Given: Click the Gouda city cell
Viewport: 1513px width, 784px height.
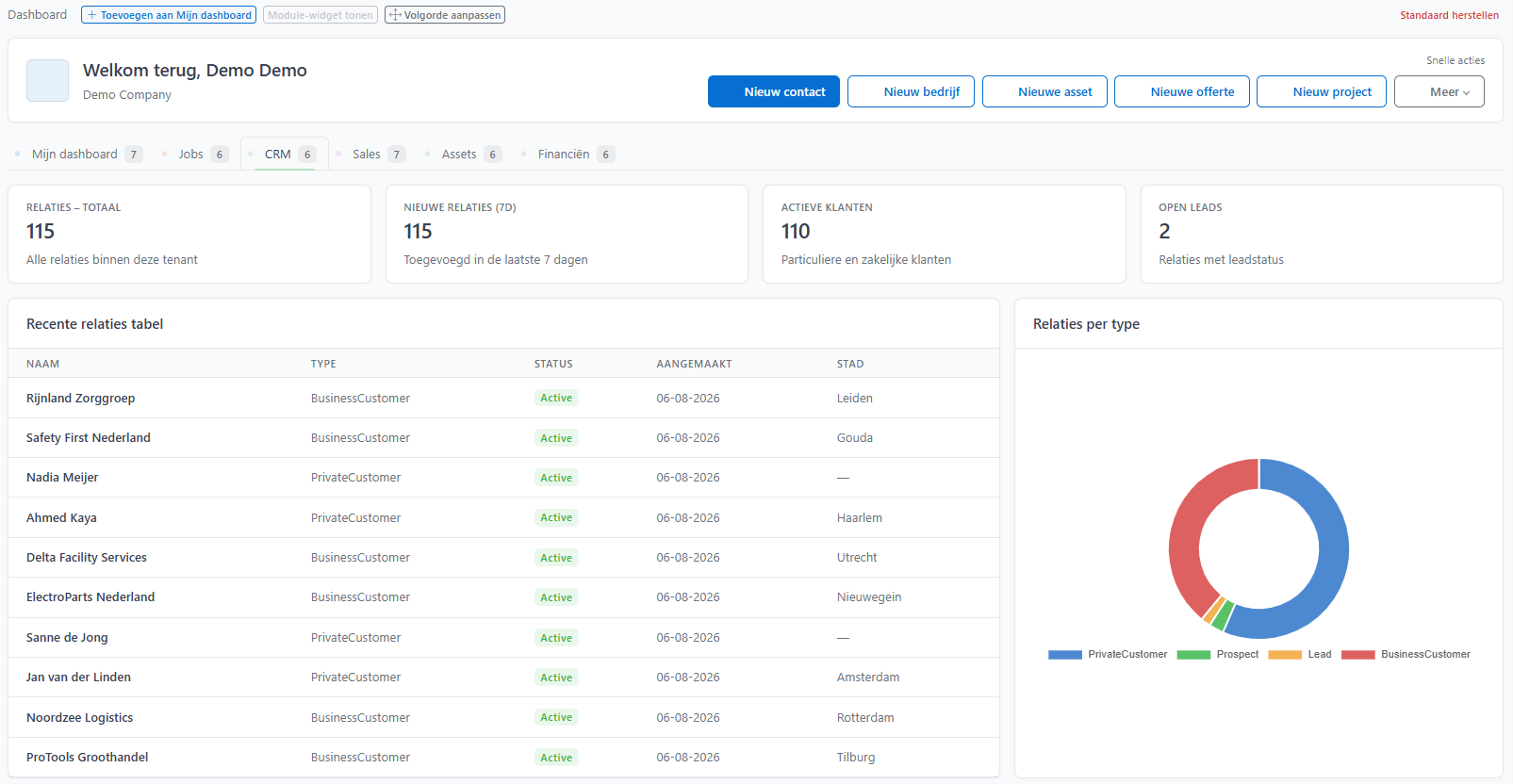Looking at the screenshot, I should (855, 437).
